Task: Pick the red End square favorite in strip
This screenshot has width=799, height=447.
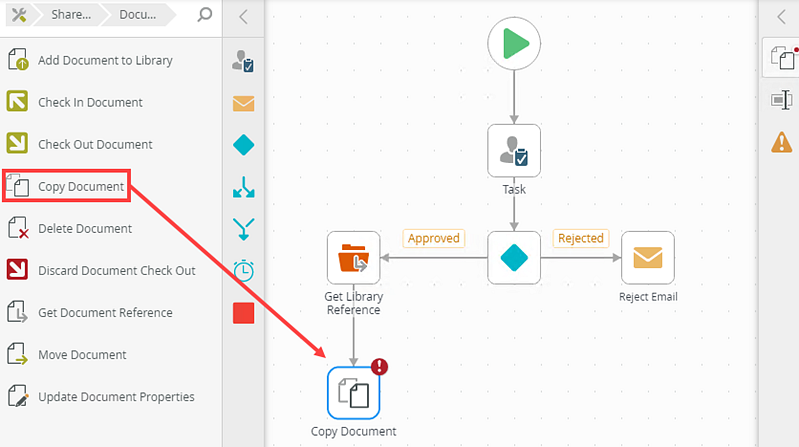Action: pyautogui.click(x=244, y=313)
